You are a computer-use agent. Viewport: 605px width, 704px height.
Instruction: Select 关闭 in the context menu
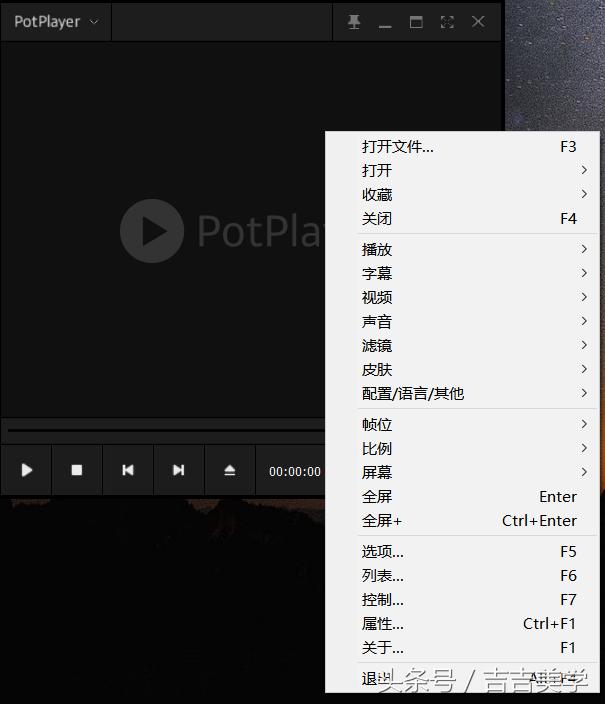tap(462, 219)
